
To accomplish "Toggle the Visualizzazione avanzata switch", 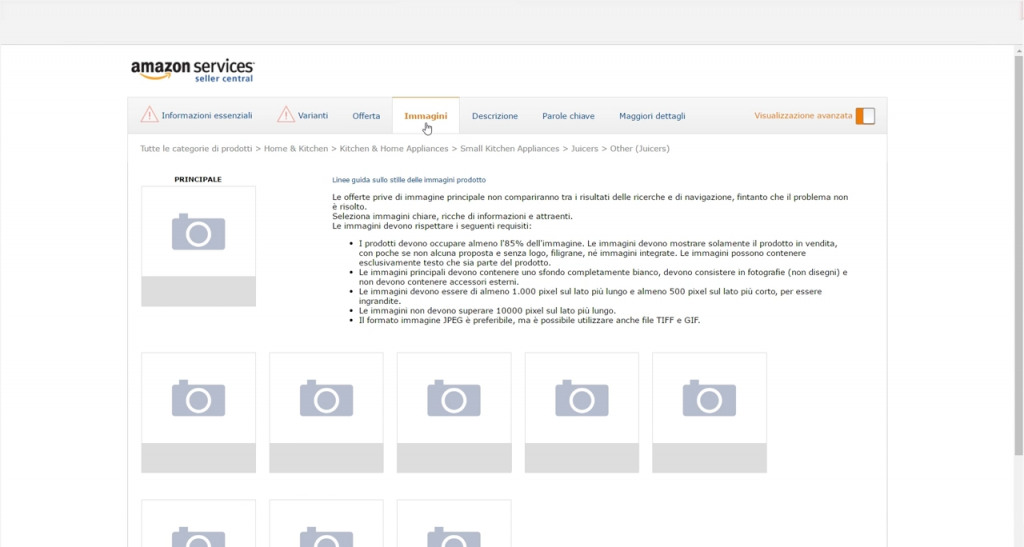I will [x=865, y=116].
